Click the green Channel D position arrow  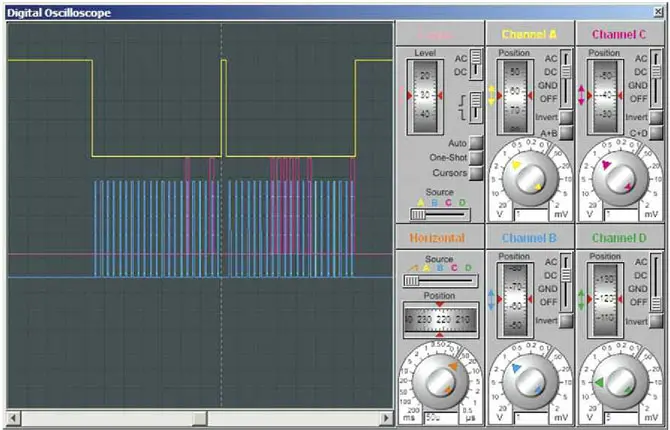click(582, 299)
